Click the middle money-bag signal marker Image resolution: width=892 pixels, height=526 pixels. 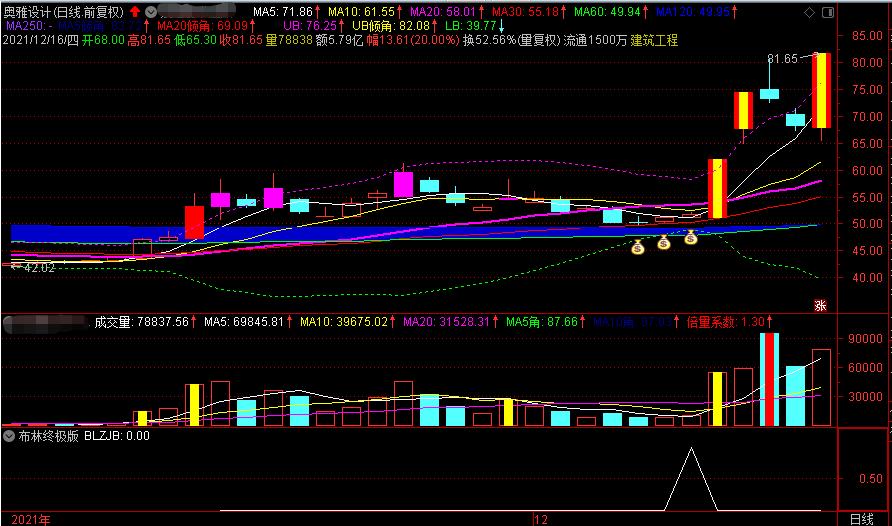[x=664, y=243]
